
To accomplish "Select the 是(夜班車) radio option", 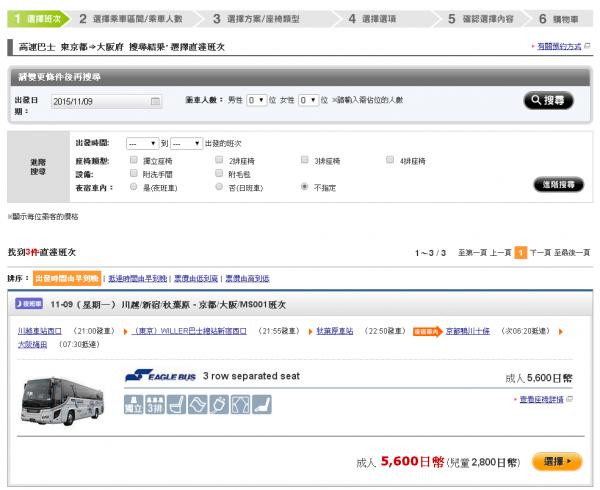I will [134, 187].
